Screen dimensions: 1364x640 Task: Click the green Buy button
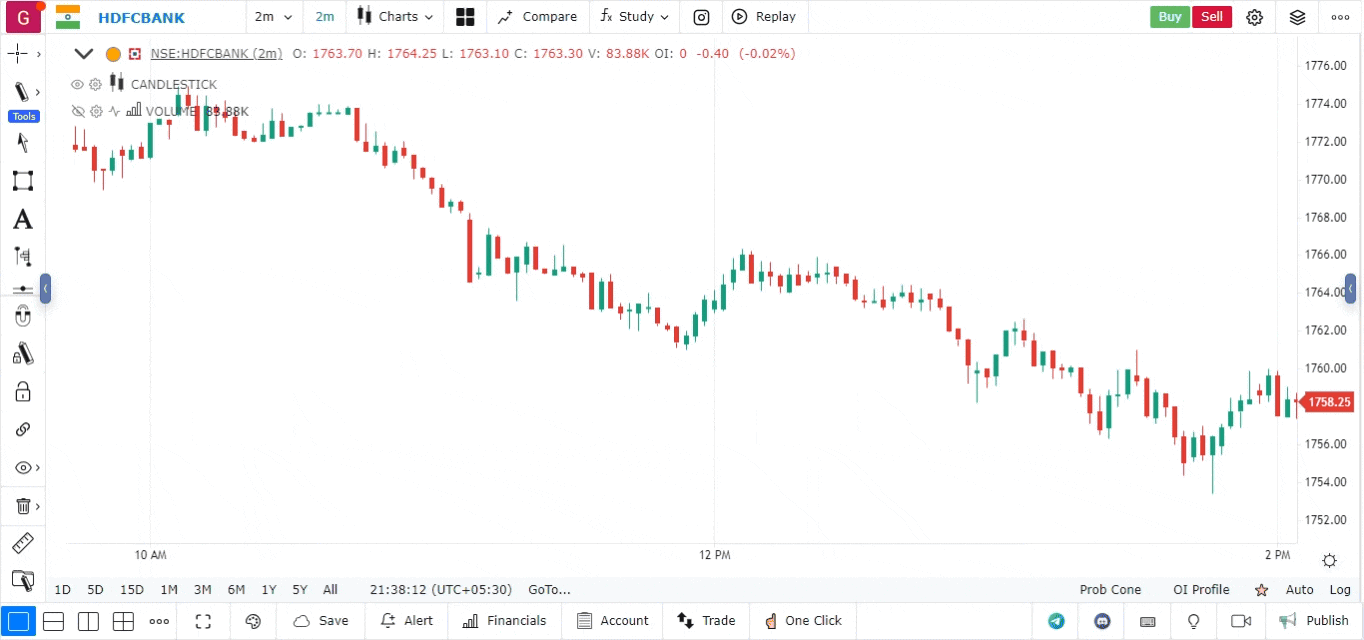tap(1169, 17)
